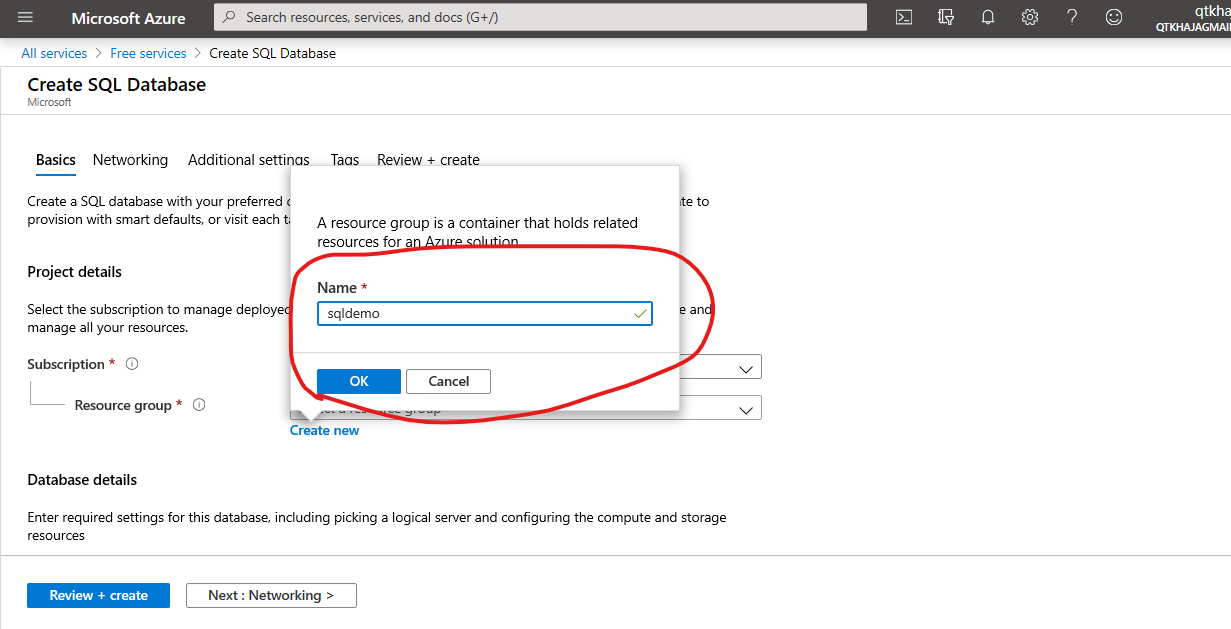
Task: Open the hamburger portal menu
Action: coord(25,17)
